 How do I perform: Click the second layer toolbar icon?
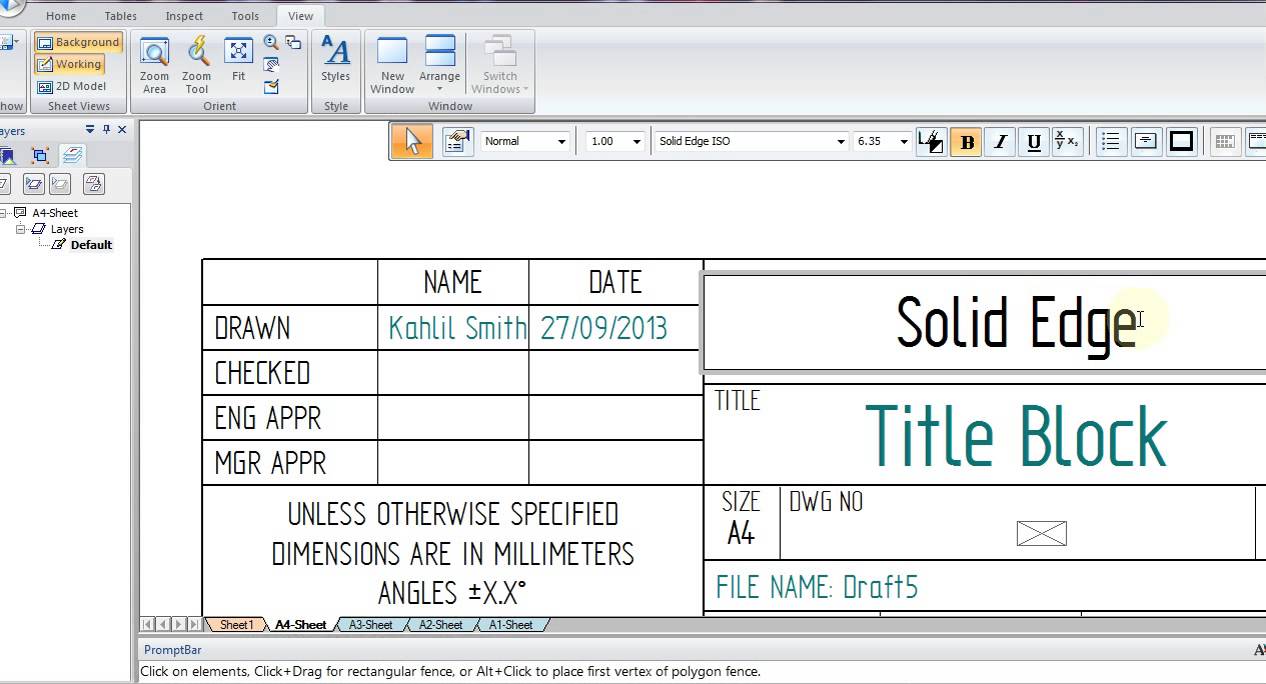pyautogui.click(x=34, y=183)
